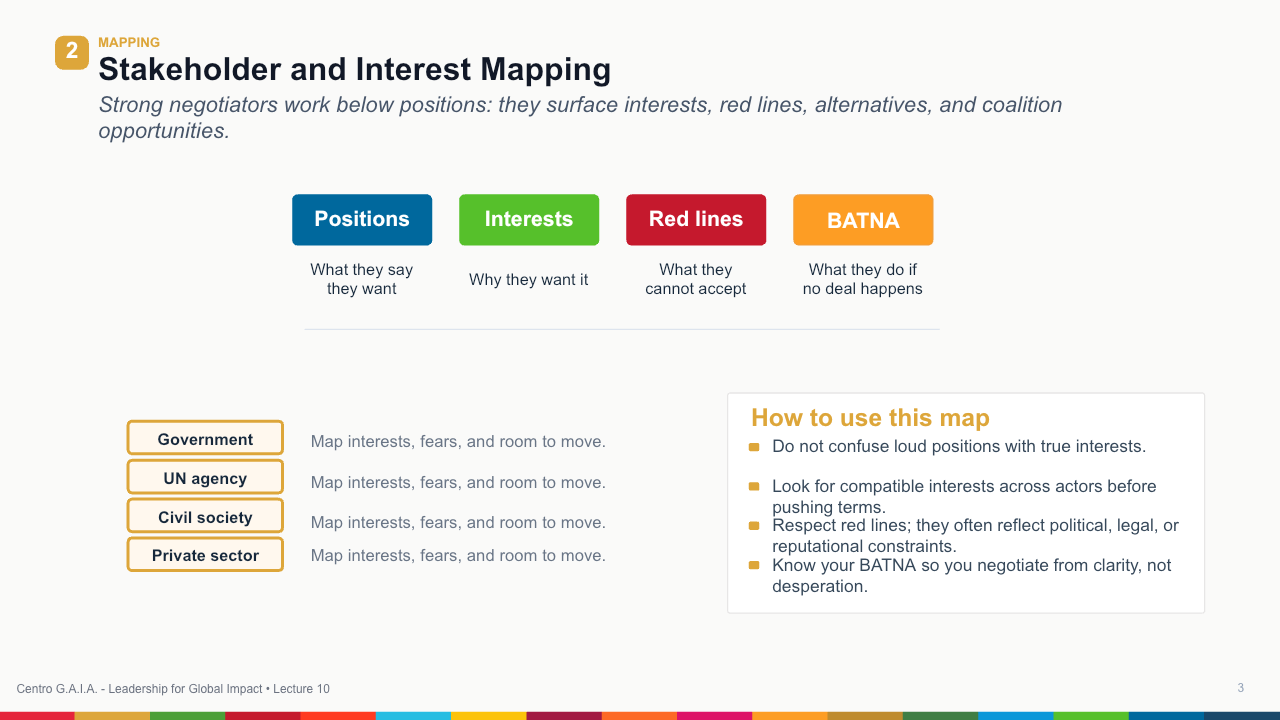Click the Civil society stakeholder label

[x=205, y=517]
